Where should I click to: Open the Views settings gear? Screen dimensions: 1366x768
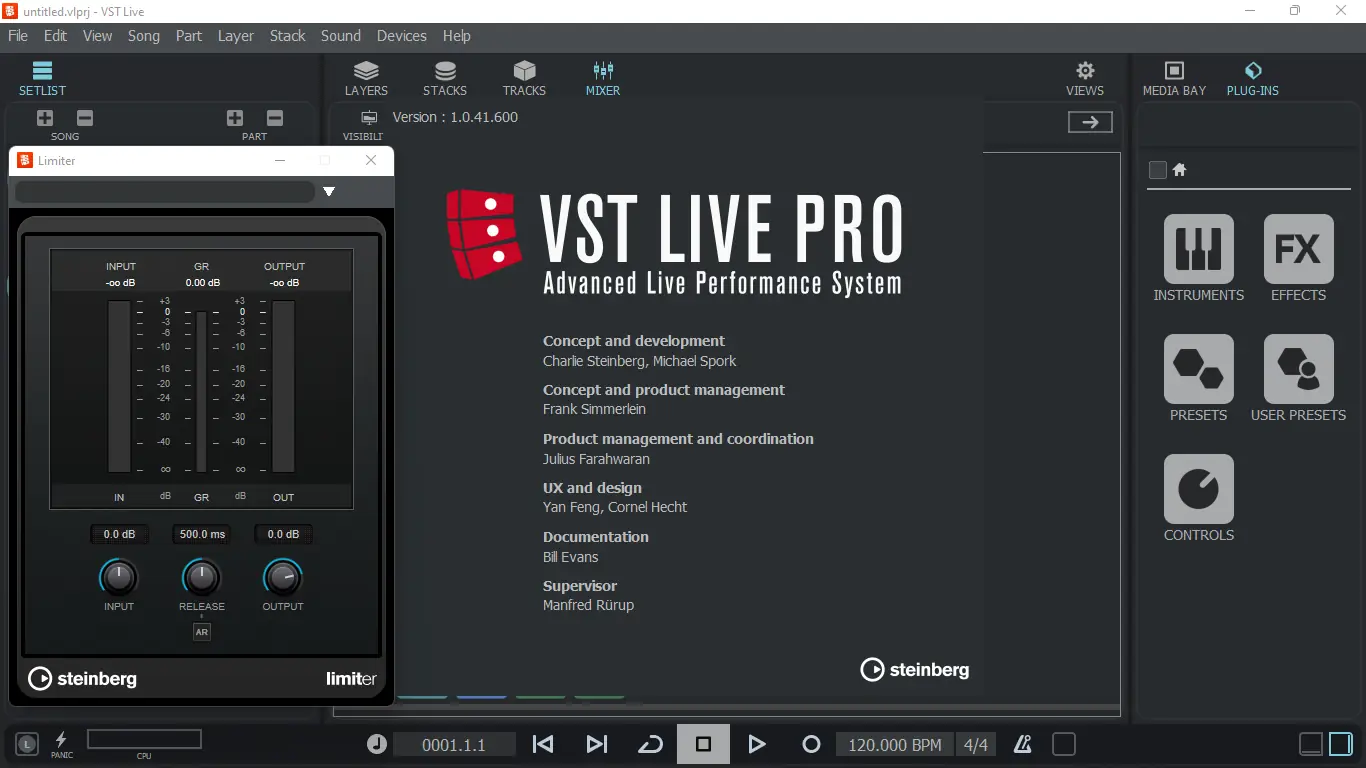(x=1085, y=79)
